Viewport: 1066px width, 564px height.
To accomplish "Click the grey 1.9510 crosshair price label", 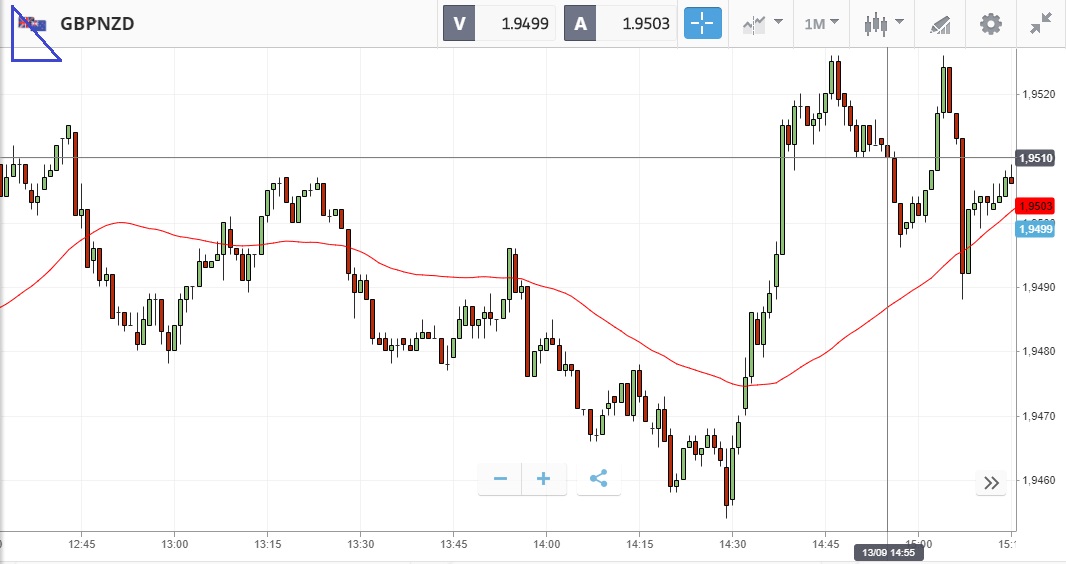I will click(1034, 158).
